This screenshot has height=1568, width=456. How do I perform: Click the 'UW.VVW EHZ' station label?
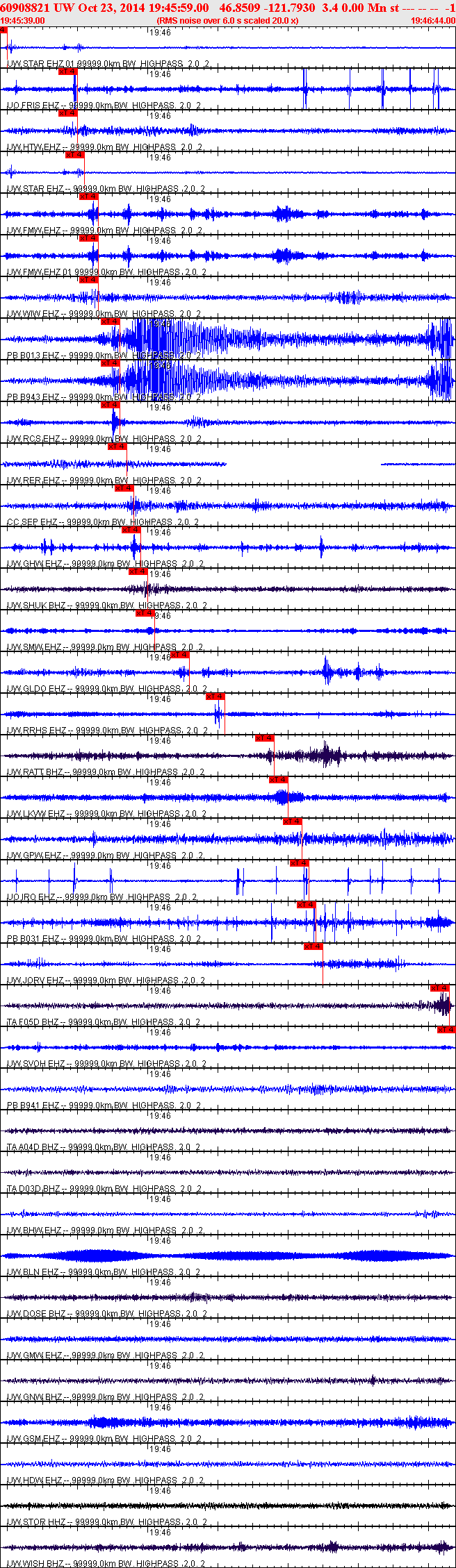(x=33, y=314)
